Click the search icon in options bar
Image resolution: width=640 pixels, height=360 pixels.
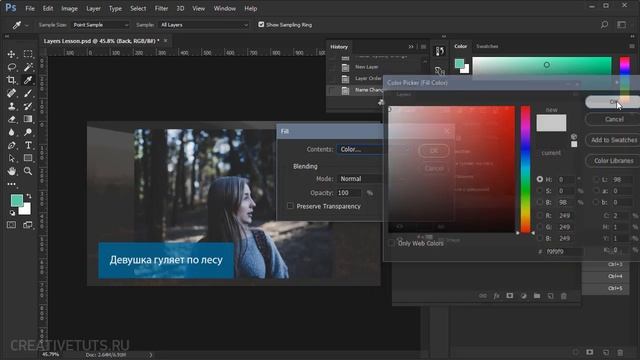coord(604,25)
